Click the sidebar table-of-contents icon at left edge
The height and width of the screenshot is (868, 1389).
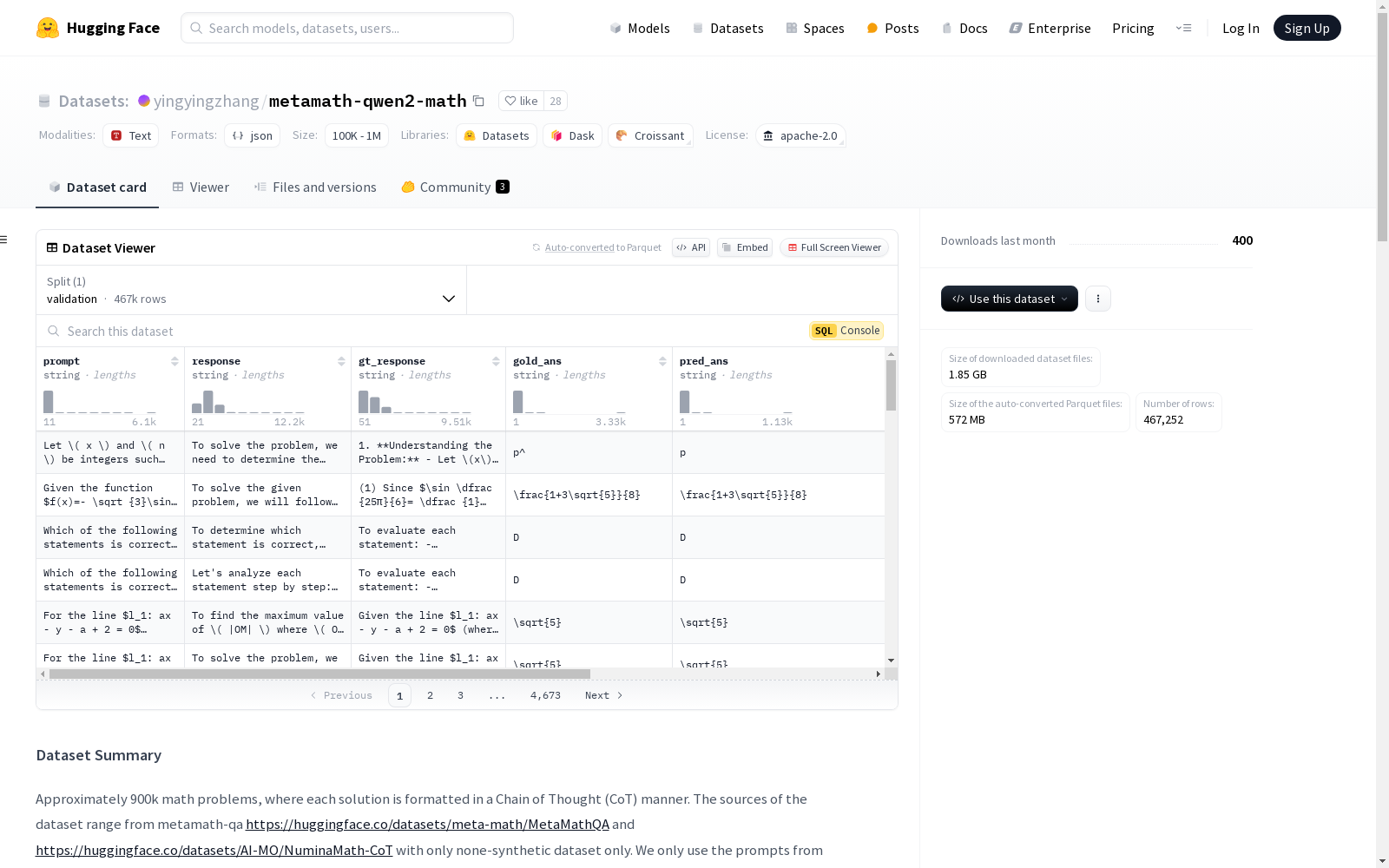[x=4, y=240]
